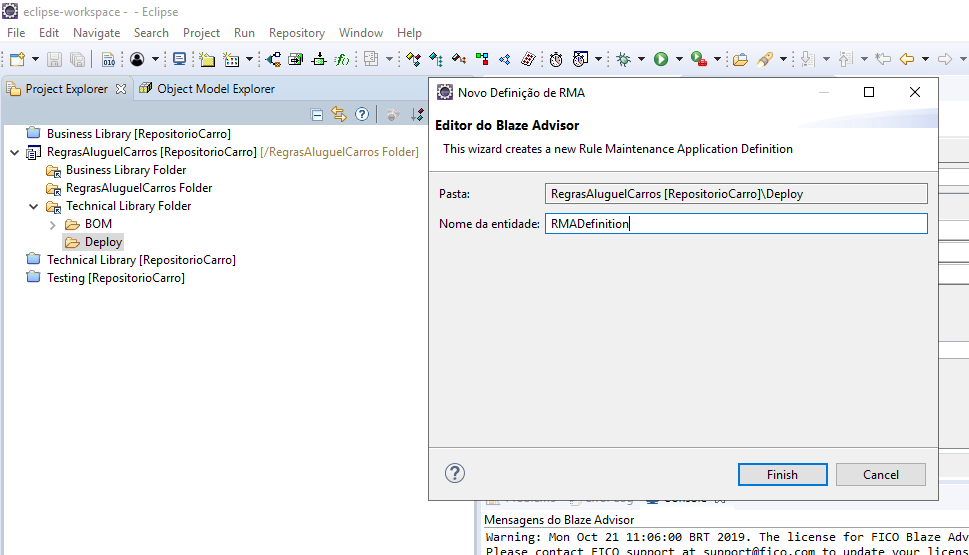Click the new yellow folder toolbar icon

point(207,59)
